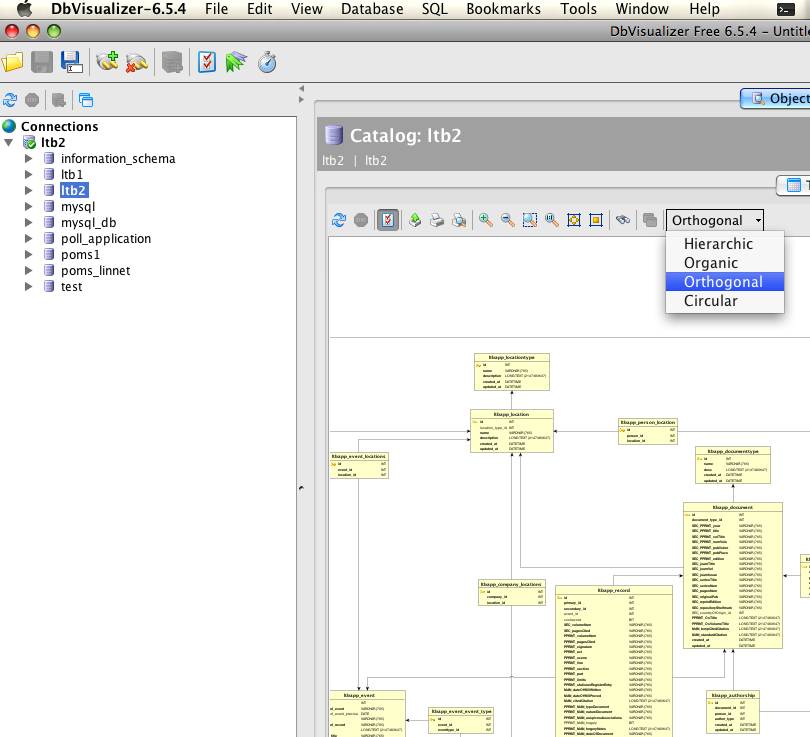Open the checklist properties icon in main toolbar
Image resolution: width=810 pixels, height=737 pixels.
click(x=207, y=62)
